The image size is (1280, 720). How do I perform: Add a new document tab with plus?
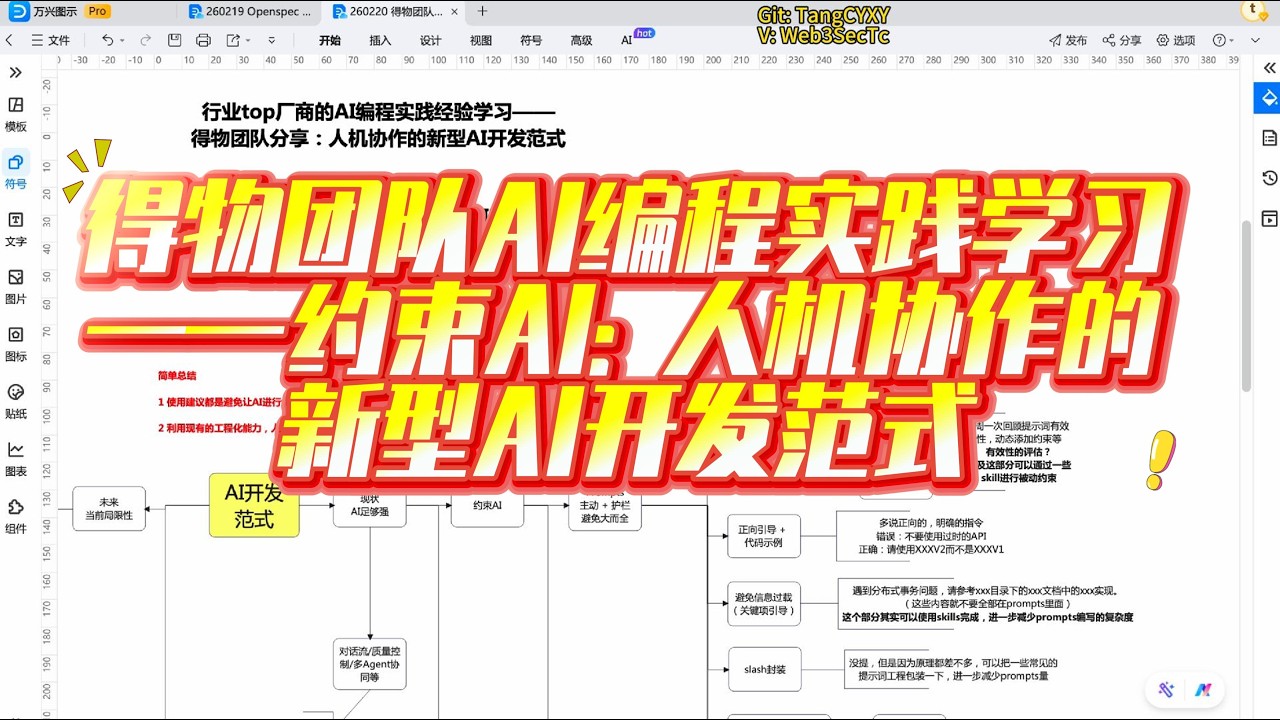[483, 11]
